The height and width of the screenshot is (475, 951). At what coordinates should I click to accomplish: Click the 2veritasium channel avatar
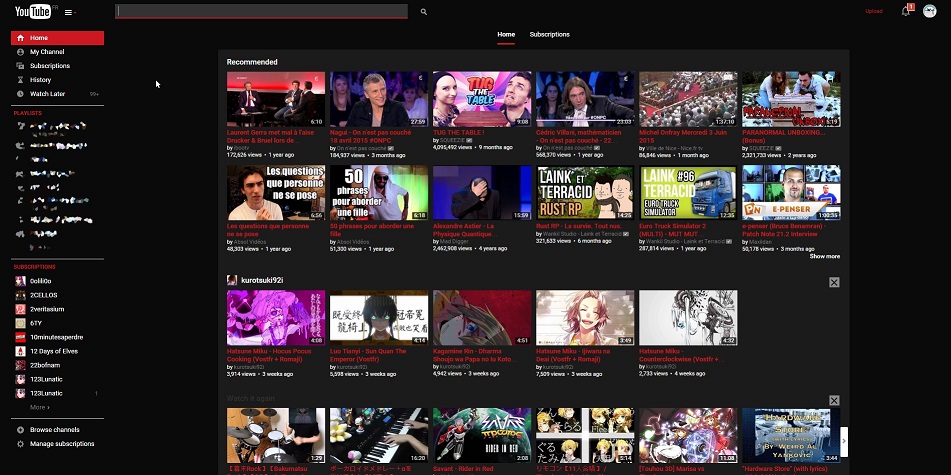click(x=21, y=309)
